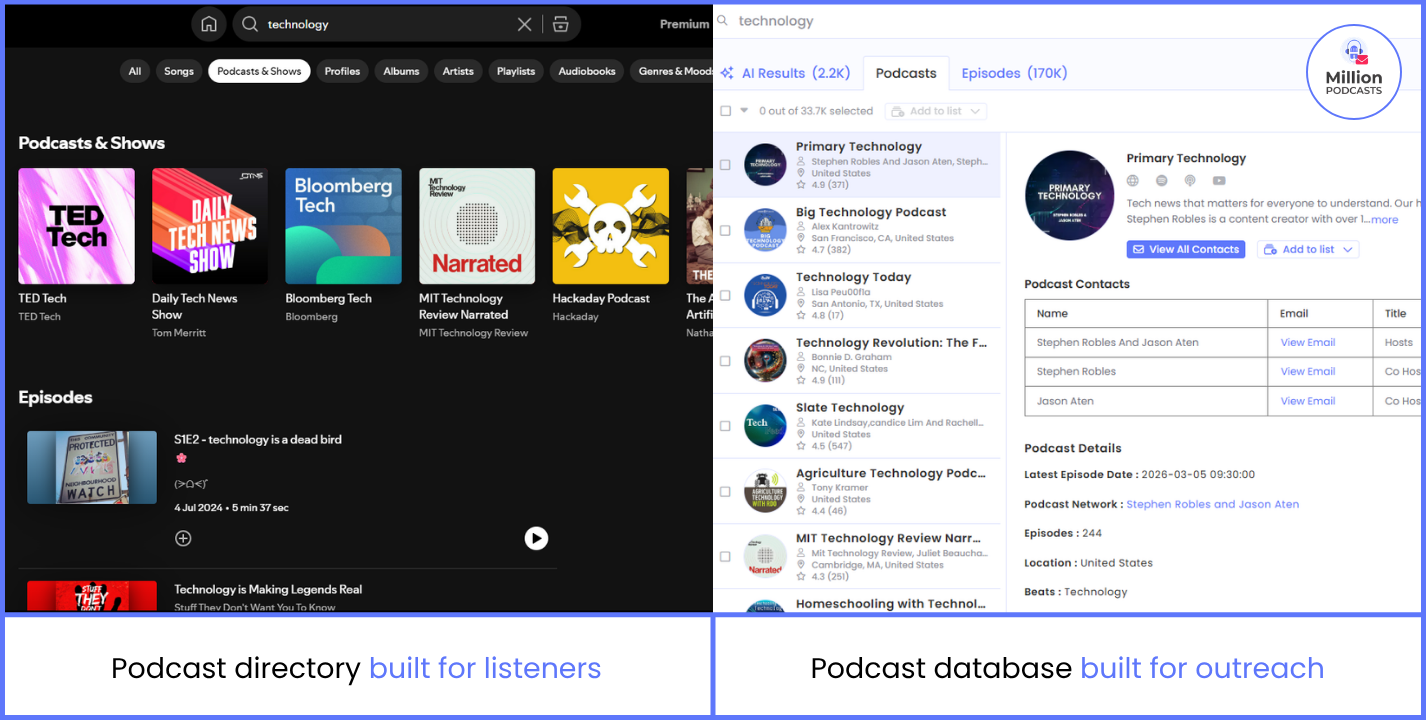This screenshot has height=720, width=1426.
Task: Click the Million Podcasts logo
Action: pyautogui.click(x=1353, y=72)
